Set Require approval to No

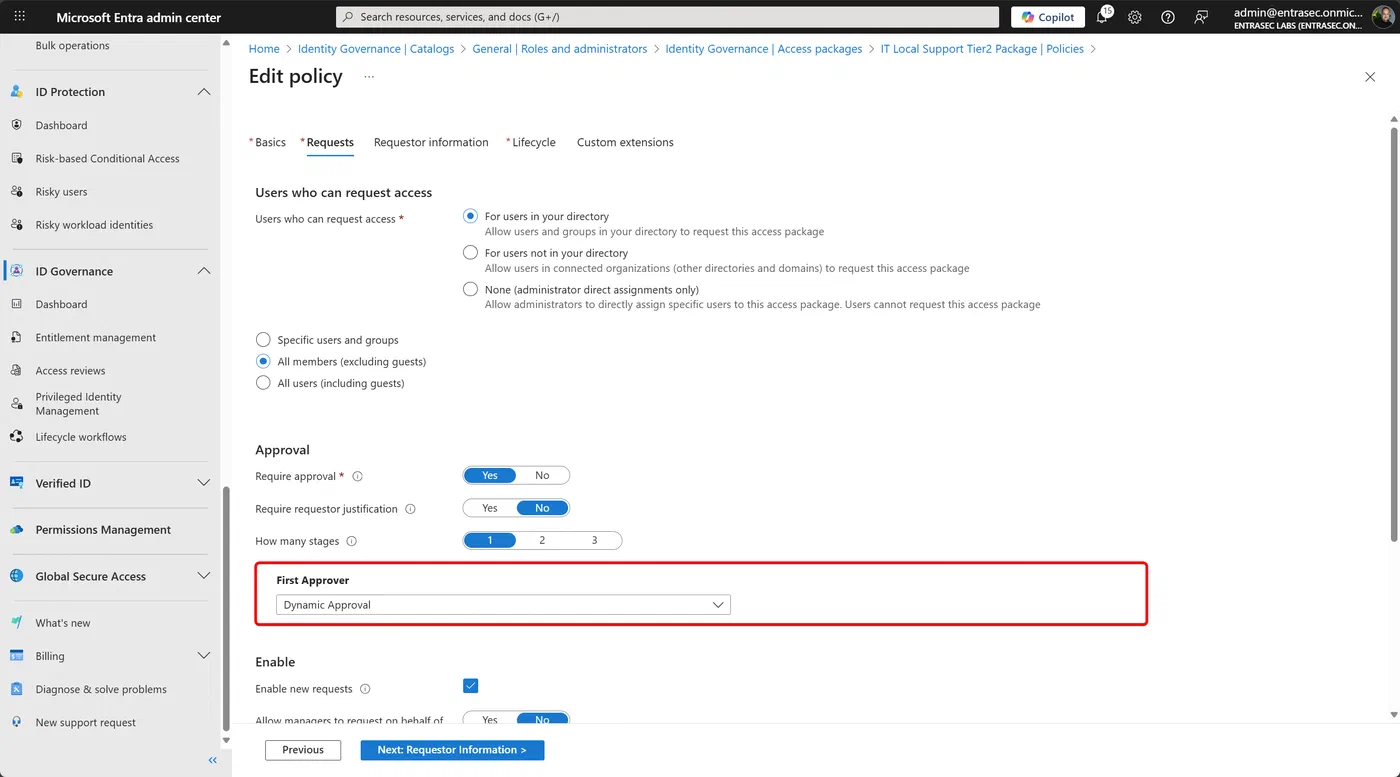pyautogui.click(x=542, y=476)
